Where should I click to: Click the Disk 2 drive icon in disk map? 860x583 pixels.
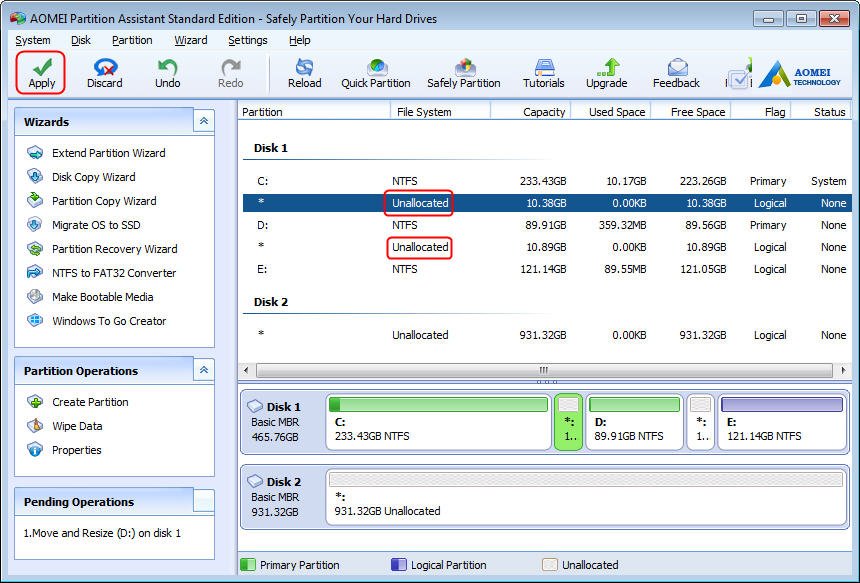tap(255, 482)
